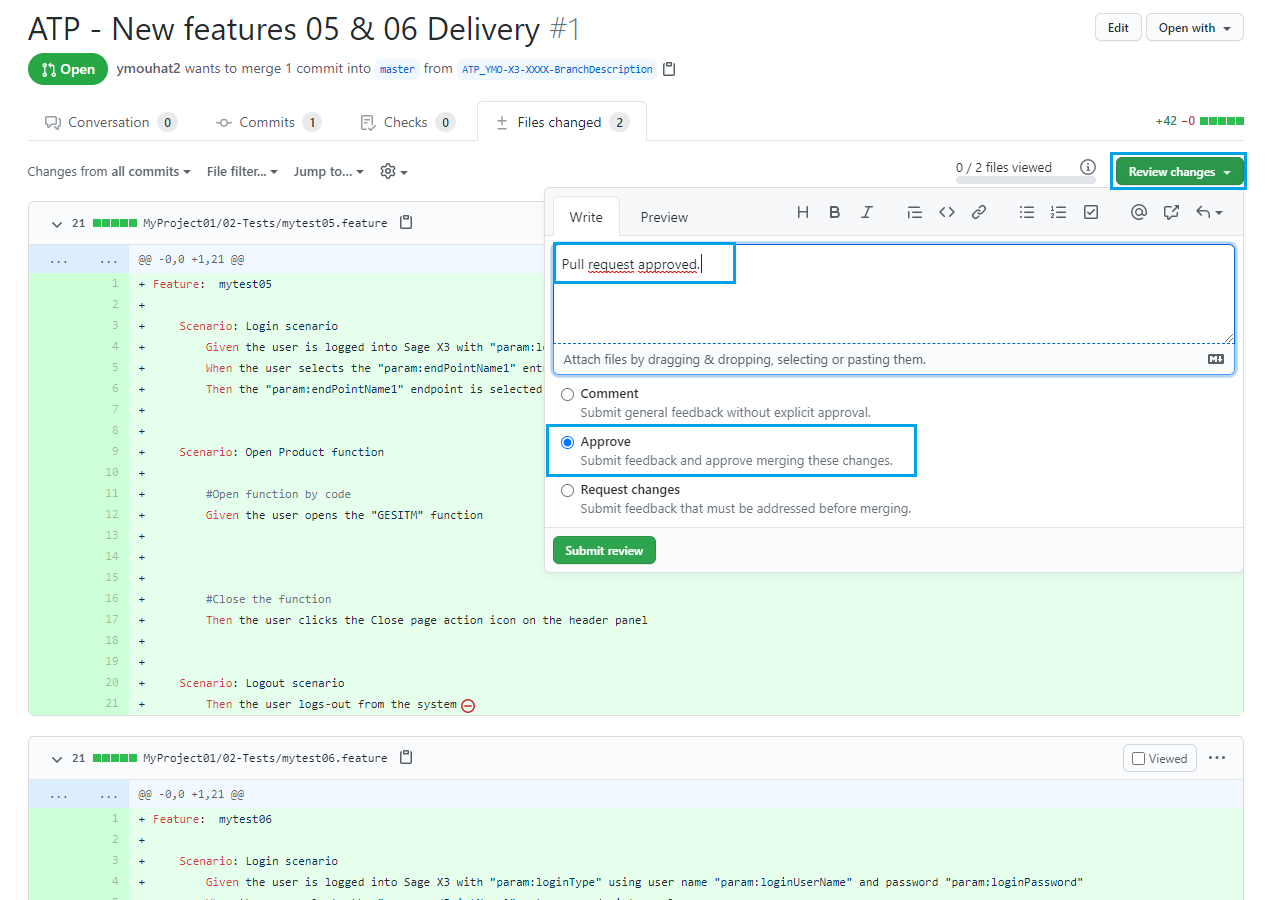Add a task list icon

[x=1091, y=212]
